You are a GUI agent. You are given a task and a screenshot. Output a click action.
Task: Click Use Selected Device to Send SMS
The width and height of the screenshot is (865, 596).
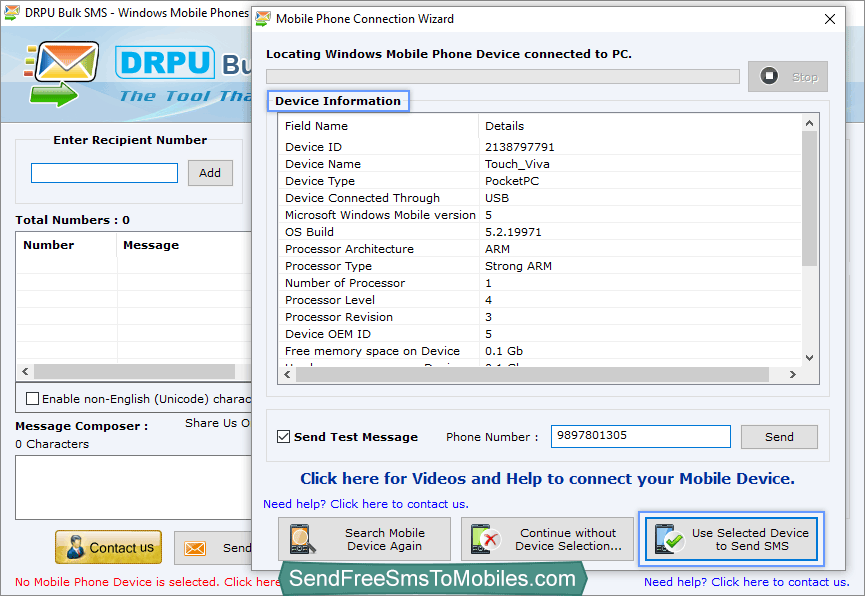point(731,539)
